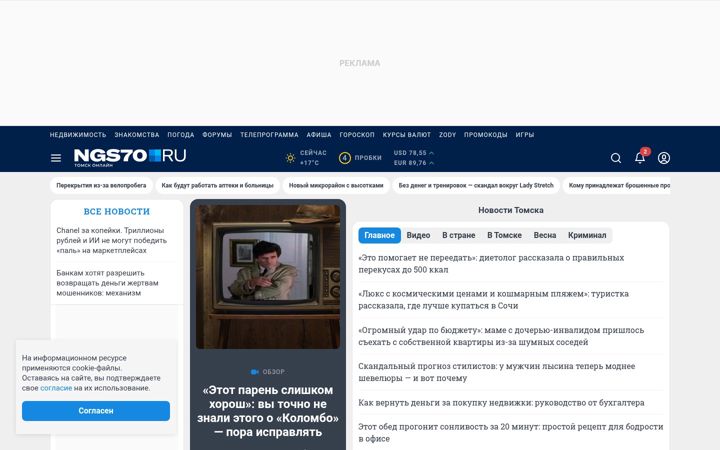720x450 pixels.
Task: Open the согласие link in cookie notice
Action: click(56, 388)
